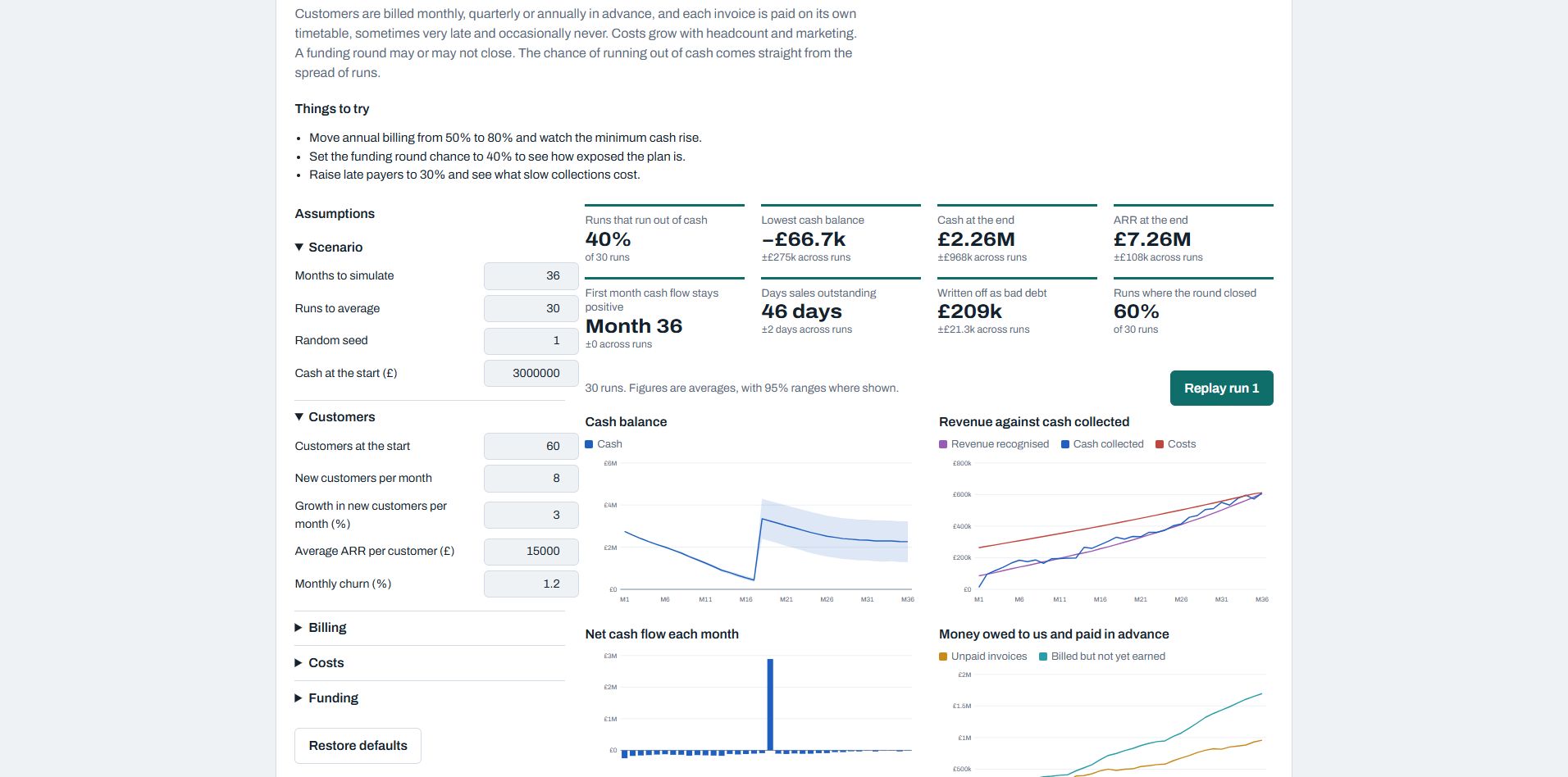The image size is (1568, 777).
Task: Click the Month 36 cash flow positive value
Action: pyautogui.click(x=634, y=326)
